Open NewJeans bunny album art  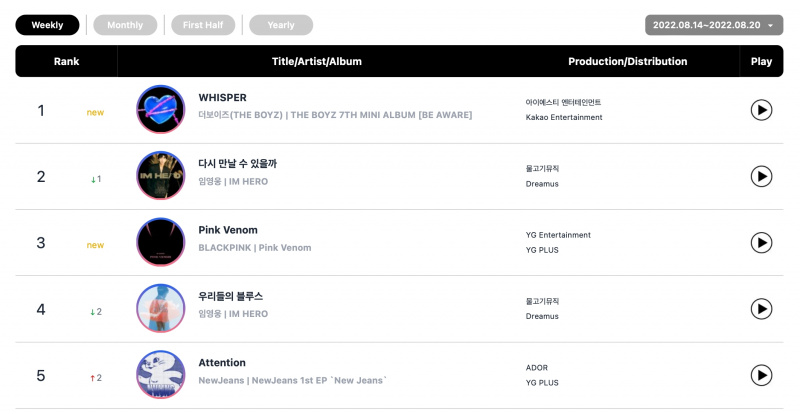161,375
